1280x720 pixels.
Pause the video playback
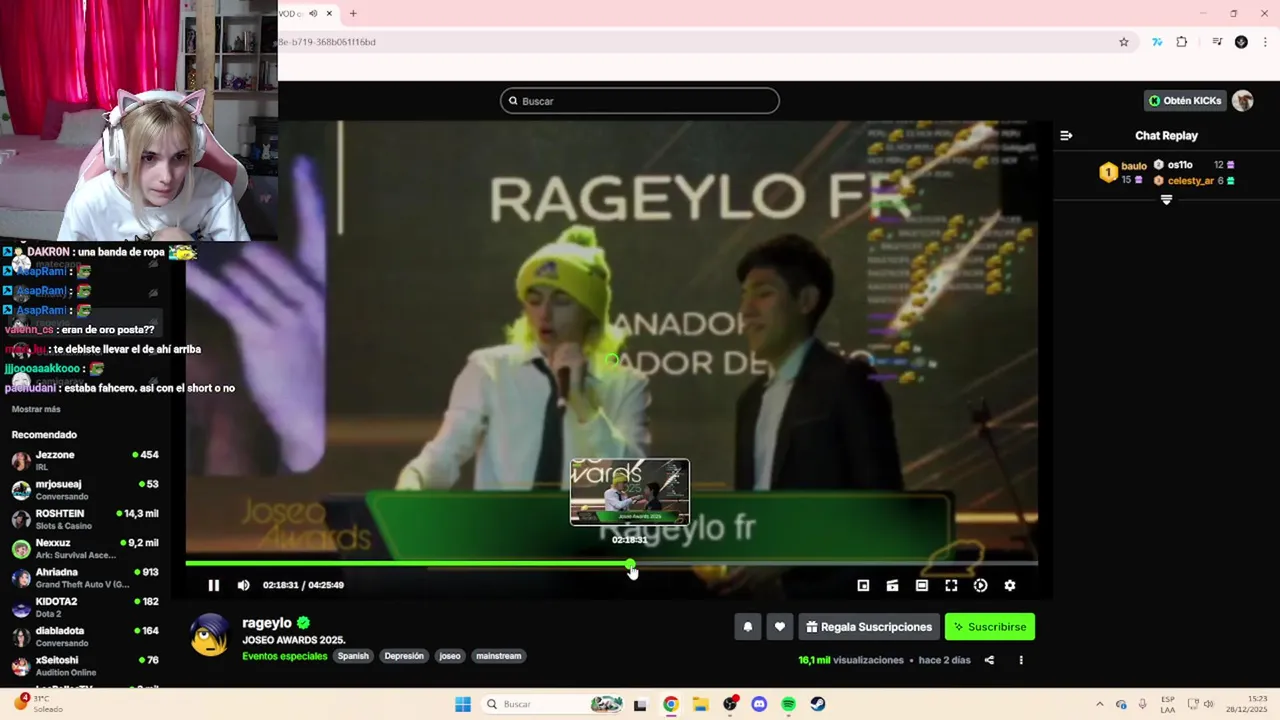click(x=213, y=585)
